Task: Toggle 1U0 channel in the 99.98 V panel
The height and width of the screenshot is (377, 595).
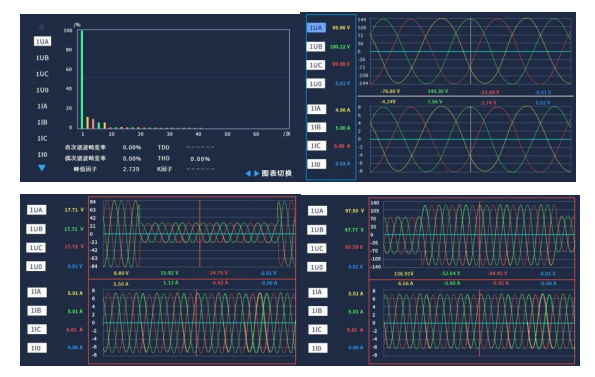Action: point(316,83)
